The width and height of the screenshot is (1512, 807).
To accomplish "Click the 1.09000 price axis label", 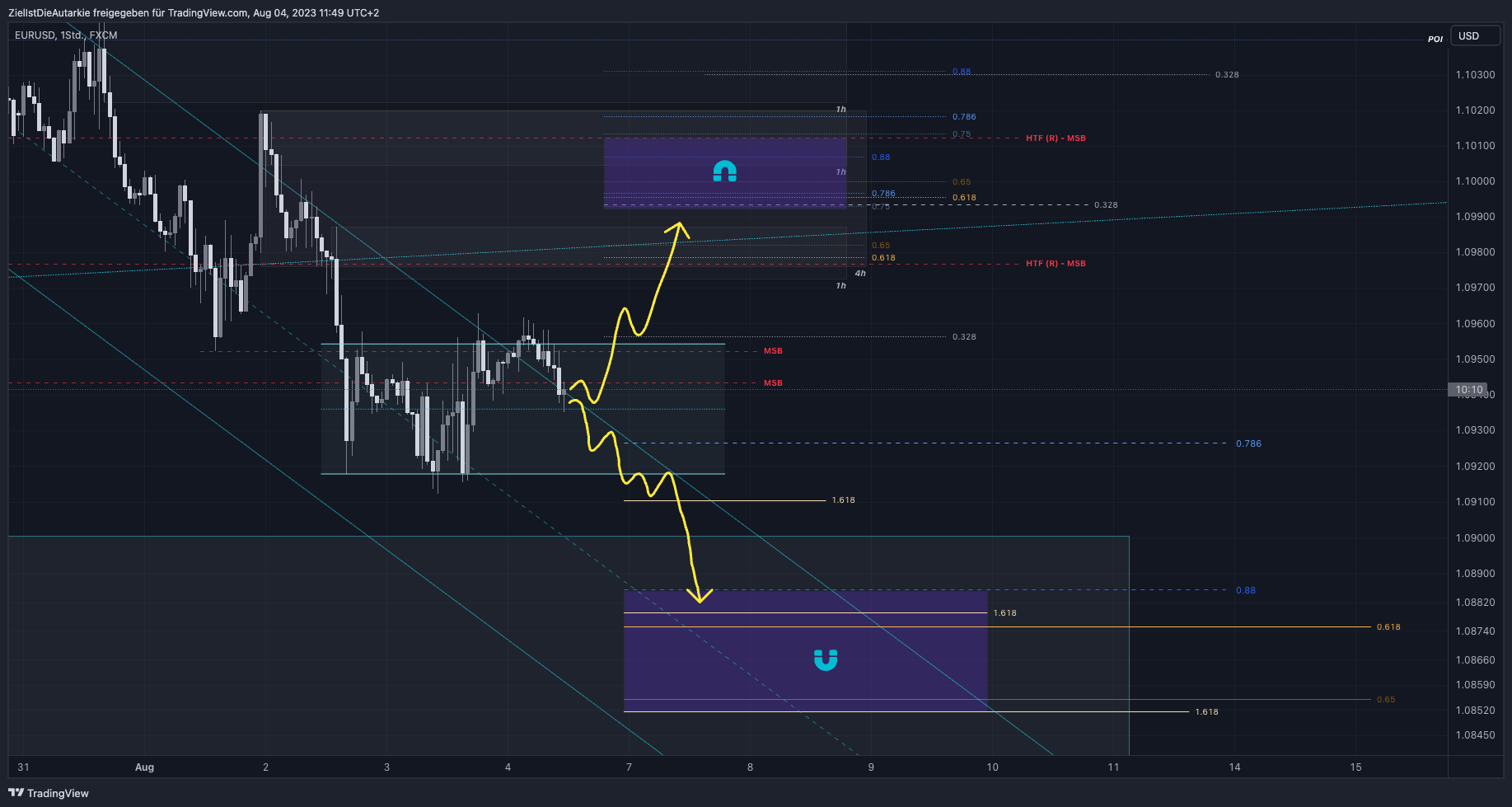I will point(1475,538).
